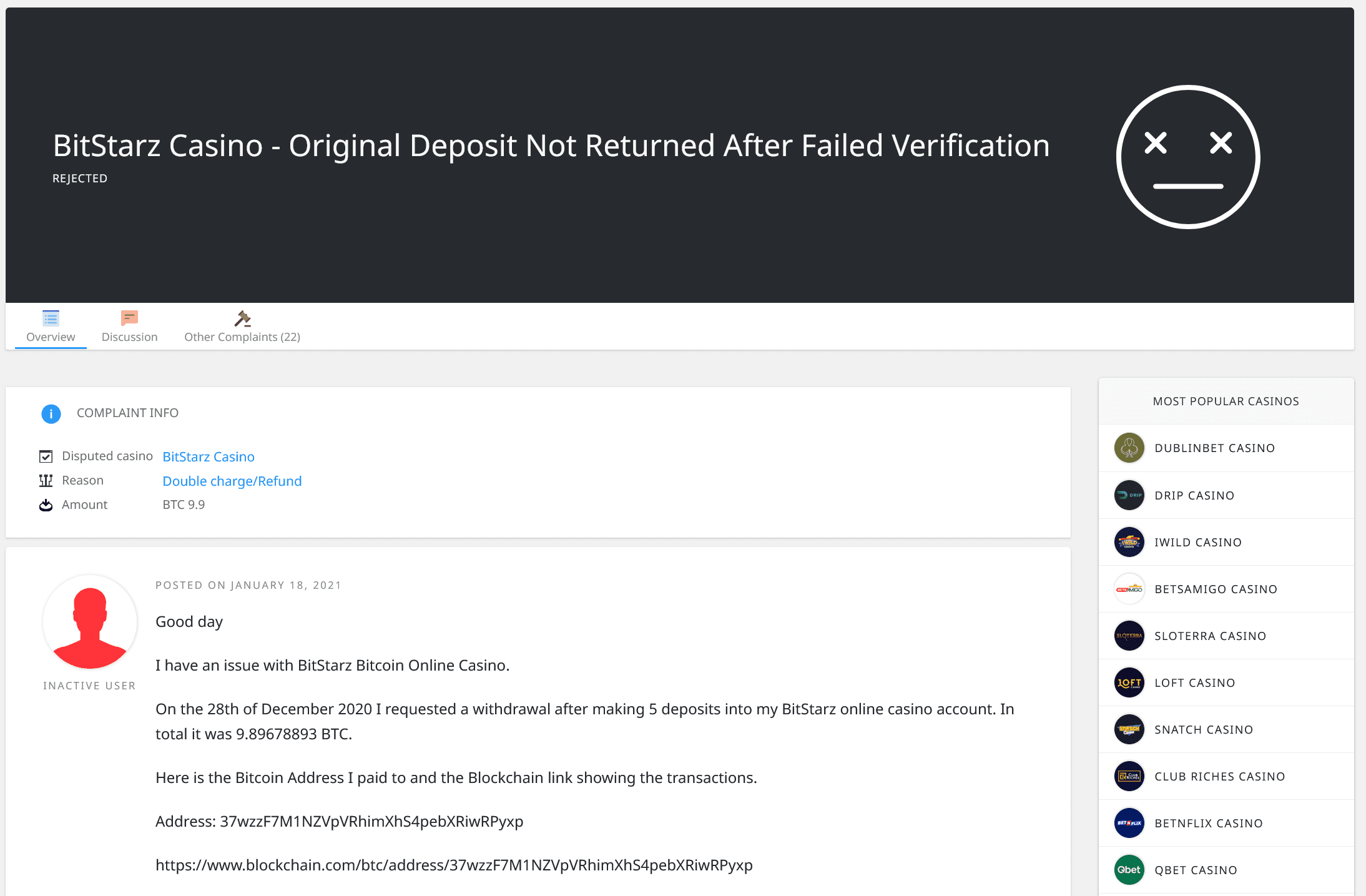Open the Sloterra Casino link
This screenshot has height=896, width=1366.
1211,636
